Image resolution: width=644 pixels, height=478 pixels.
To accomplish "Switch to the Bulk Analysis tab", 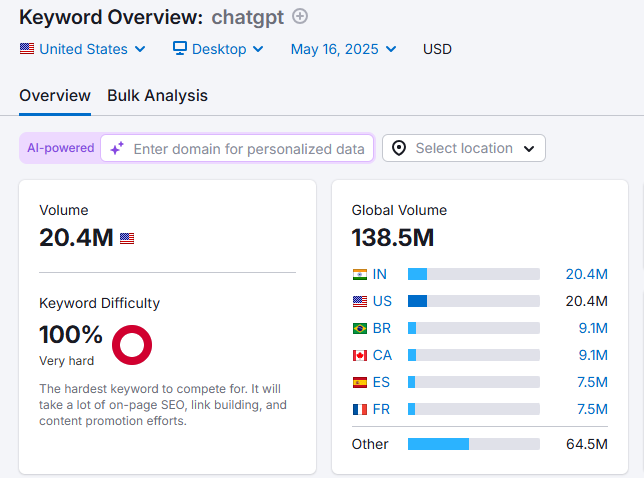I will coord(157,95).
